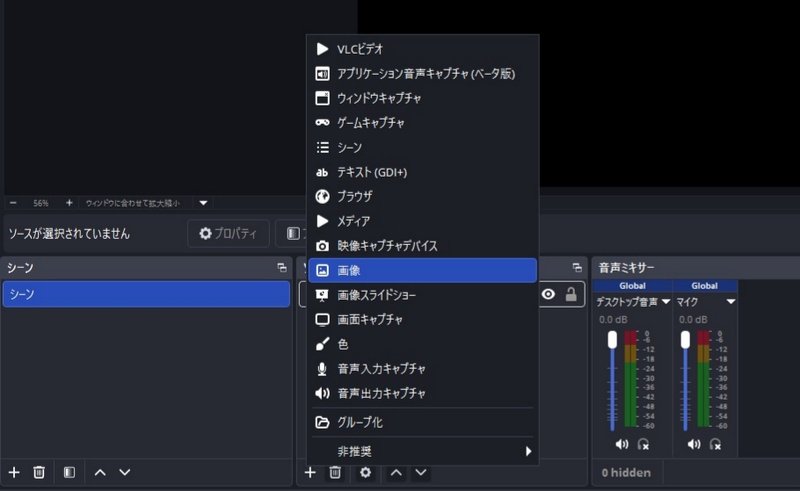This screenshot has width=800, height=491.
Task: Select 画面キャプチャ source
Action: point(422,320)
